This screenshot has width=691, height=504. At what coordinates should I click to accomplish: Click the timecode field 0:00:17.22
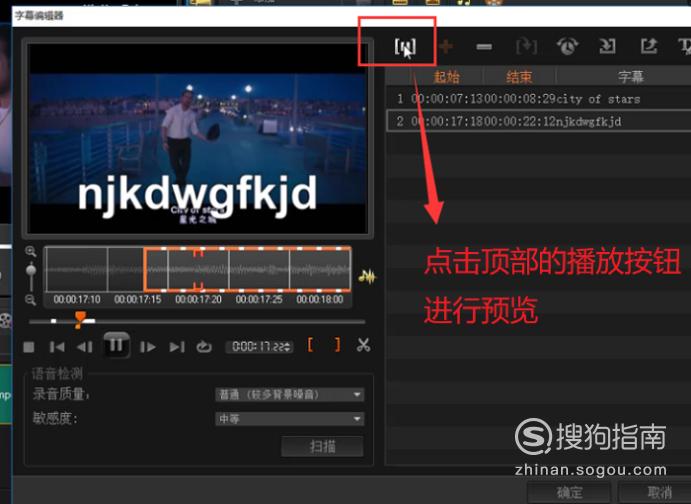(259, 347)
